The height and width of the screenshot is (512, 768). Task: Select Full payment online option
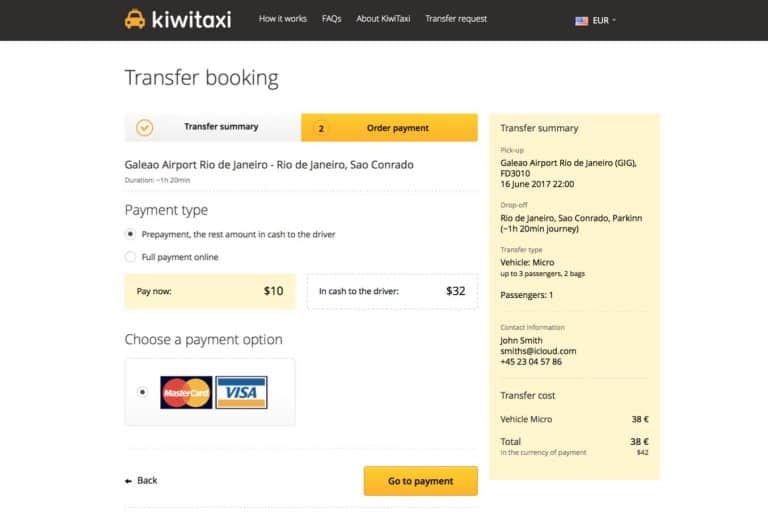coord(130,257)
